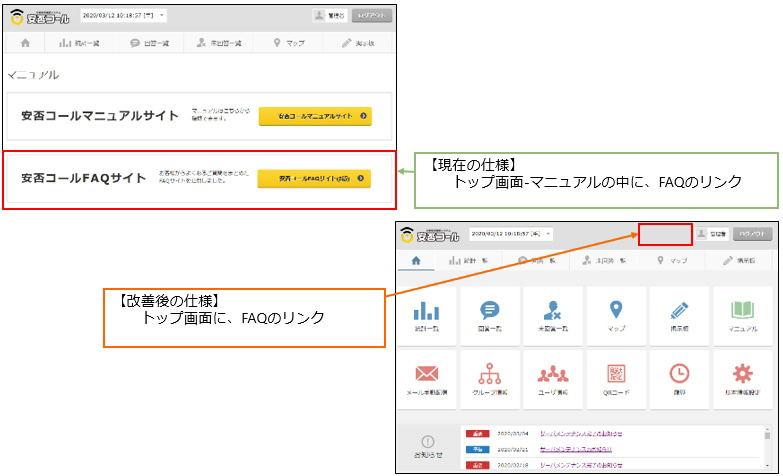Open the 基本情報設定 gear tile

tap(743, 380)
